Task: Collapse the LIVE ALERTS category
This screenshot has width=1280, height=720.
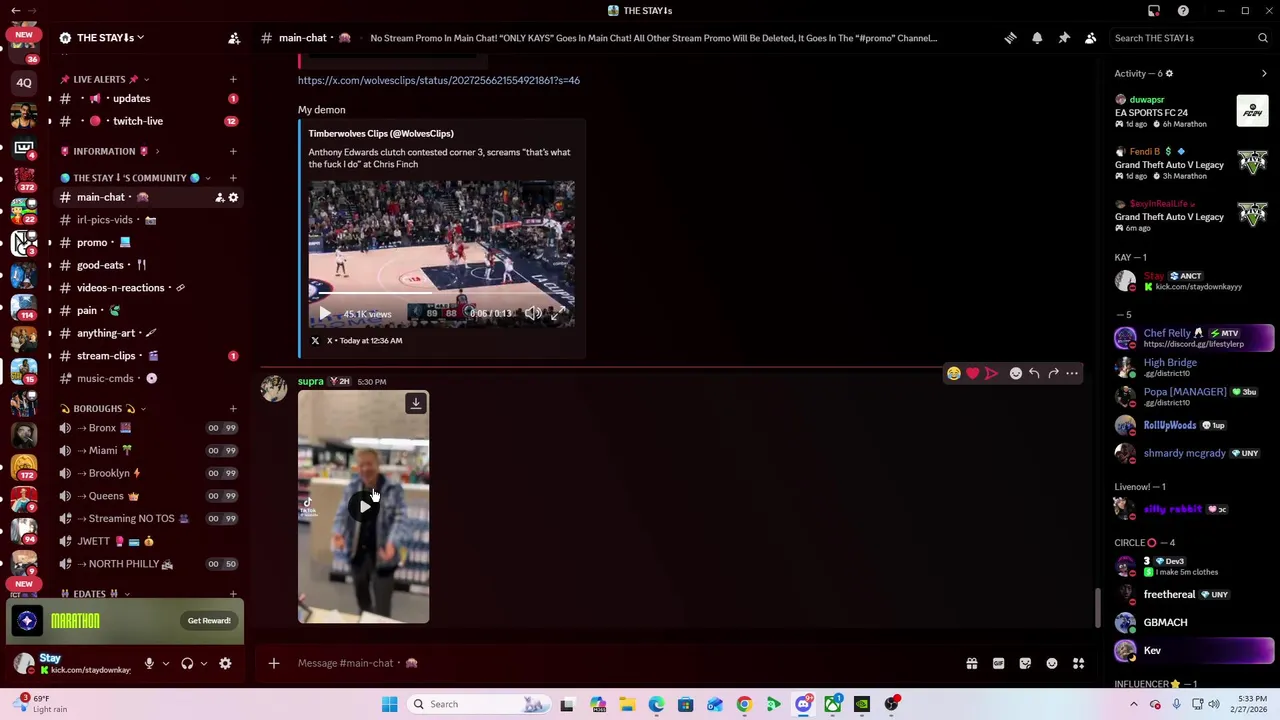Action: [105, 79]
